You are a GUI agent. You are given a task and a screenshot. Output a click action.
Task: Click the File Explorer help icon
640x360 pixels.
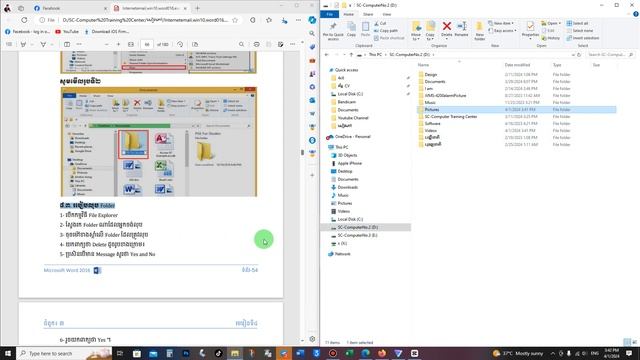(636, 14)
